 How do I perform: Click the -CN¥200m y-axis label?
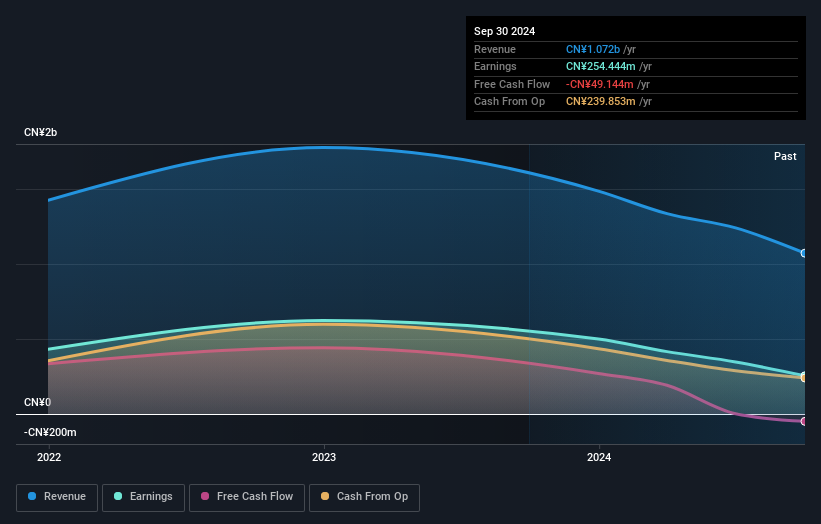pyautogui.click(x=50, y=432)
